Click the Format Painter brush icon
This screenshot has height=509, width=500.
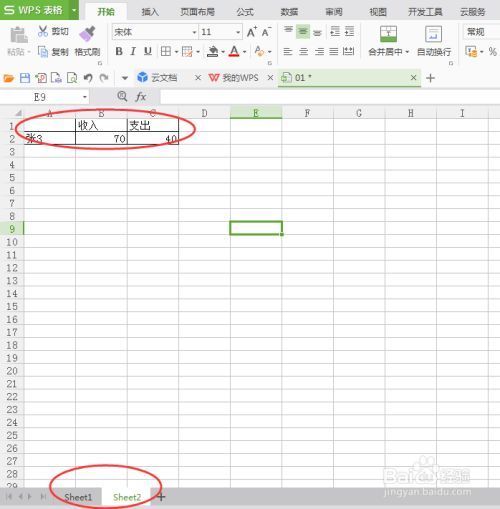(87, 34)
